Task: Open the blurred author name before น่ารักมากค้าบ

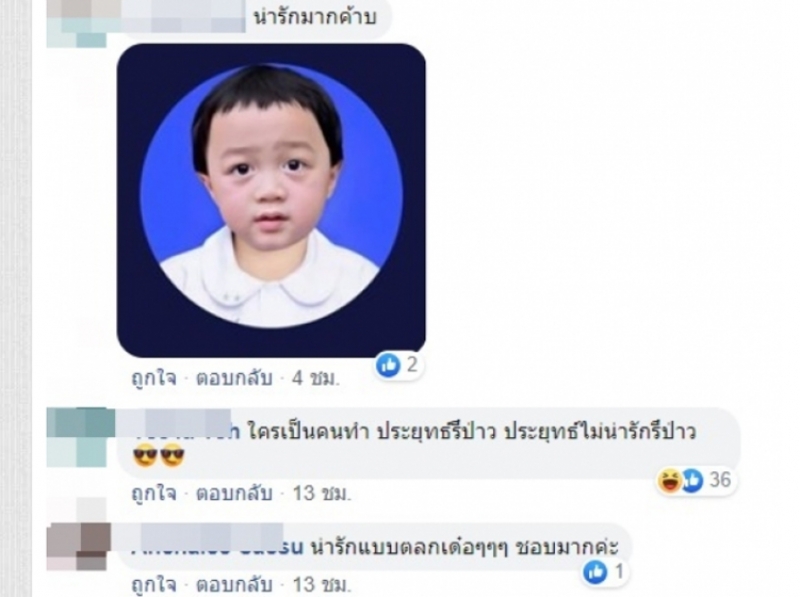Action: coord(185,16)
